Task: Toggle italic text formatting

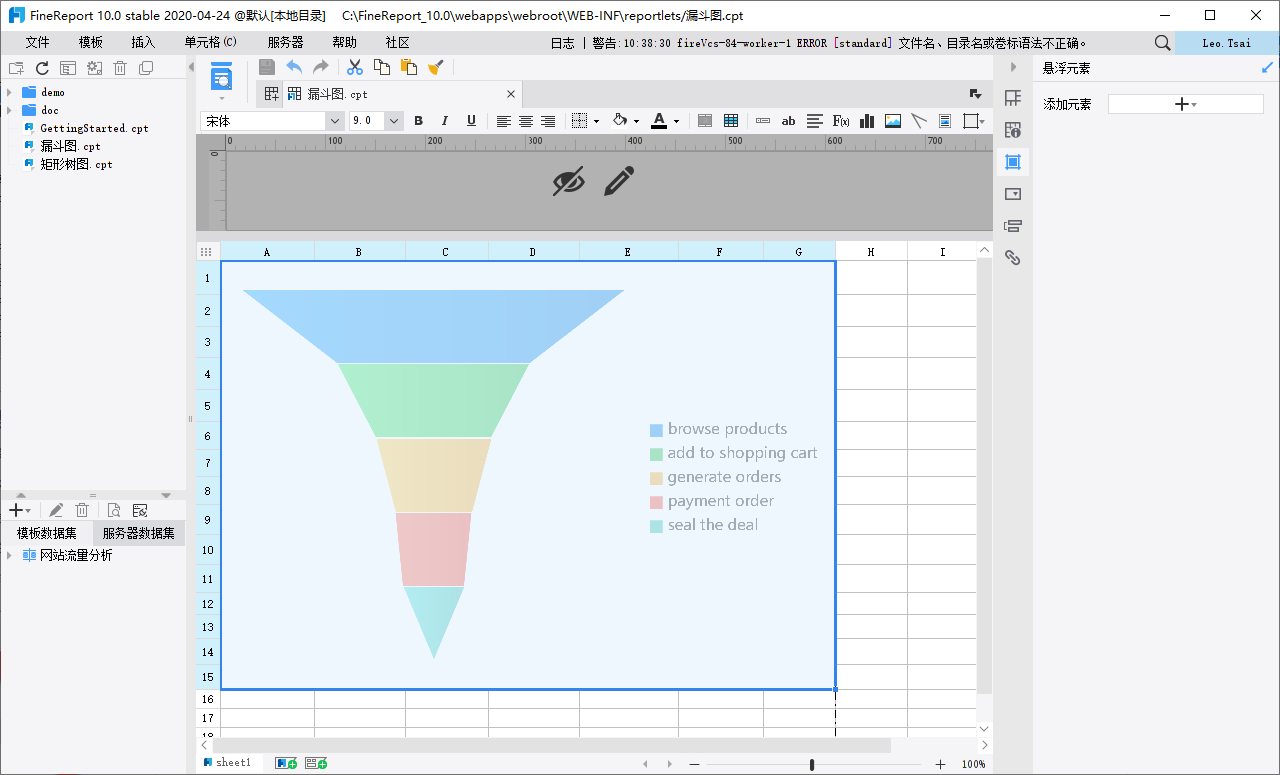Action: tap(445, 121)
